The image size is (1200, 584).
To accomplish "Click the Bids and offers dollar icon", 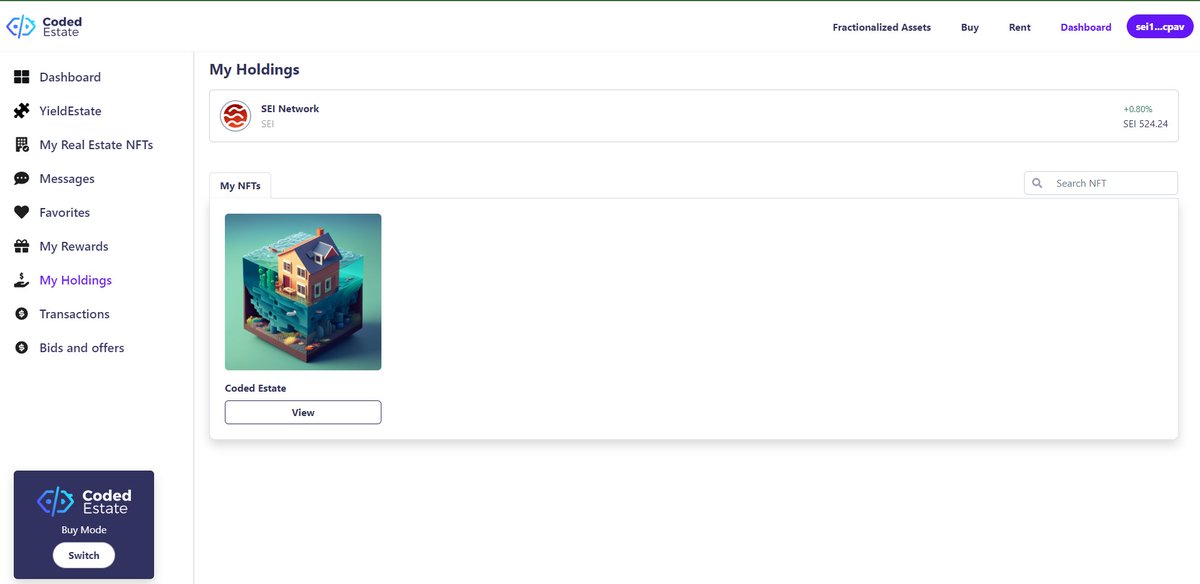I will (x=21, y=348).
